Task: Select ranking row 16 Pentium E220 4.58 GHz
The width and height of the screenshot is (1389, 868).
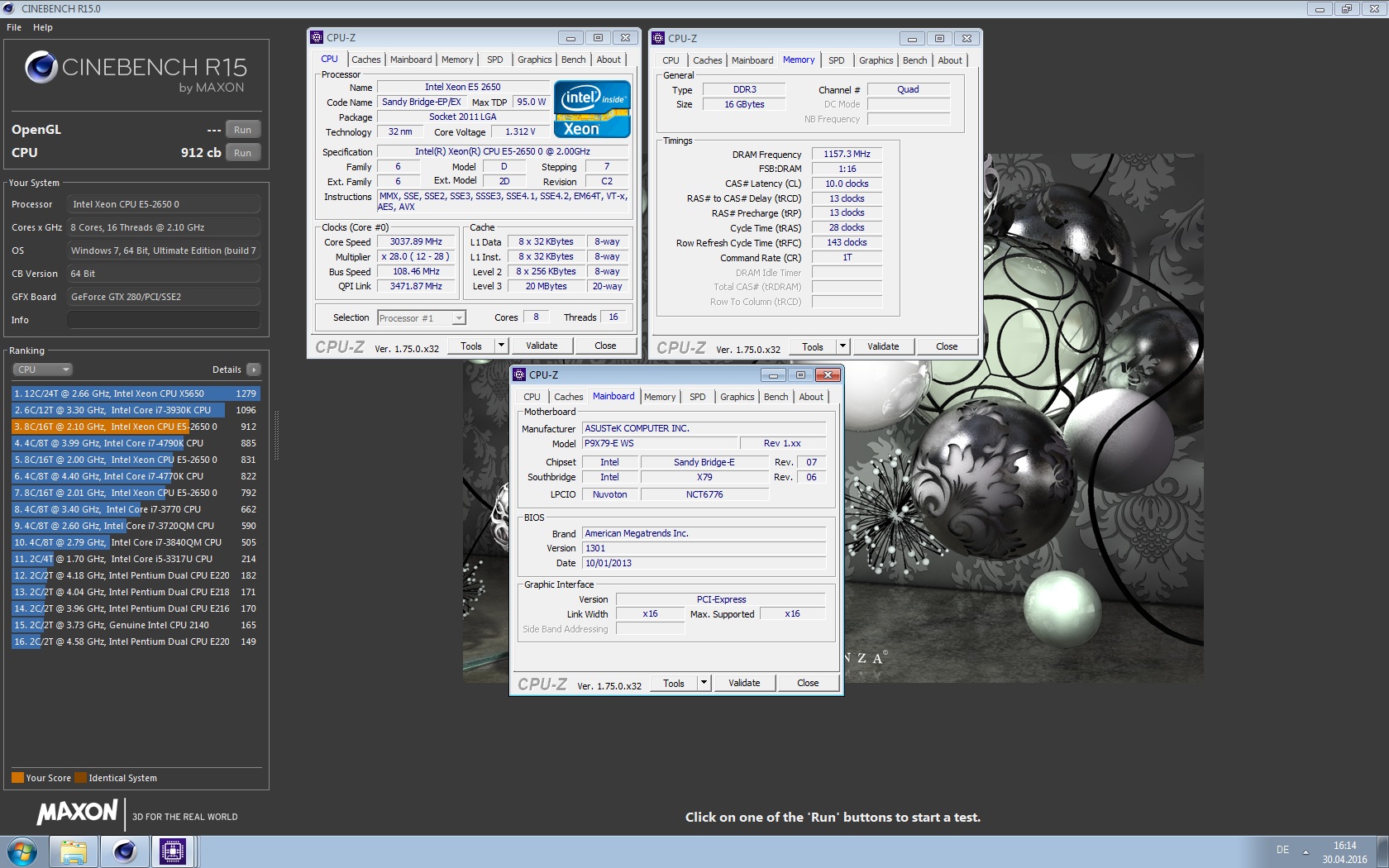Action: [x=136, y=641]
